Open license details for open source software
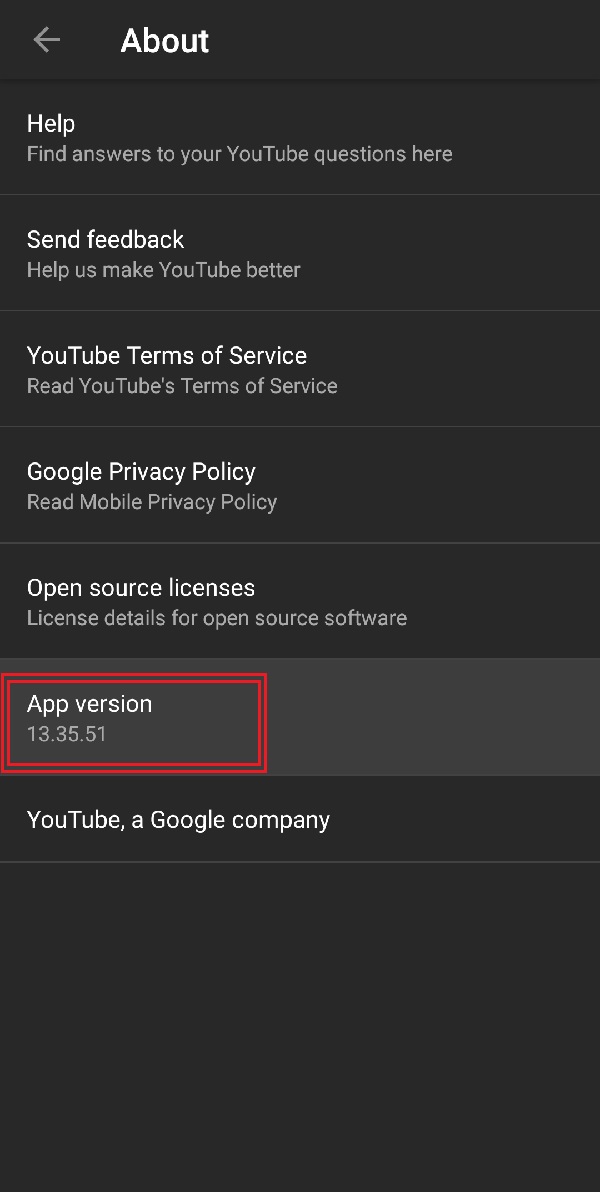 (x=216, y=617)
